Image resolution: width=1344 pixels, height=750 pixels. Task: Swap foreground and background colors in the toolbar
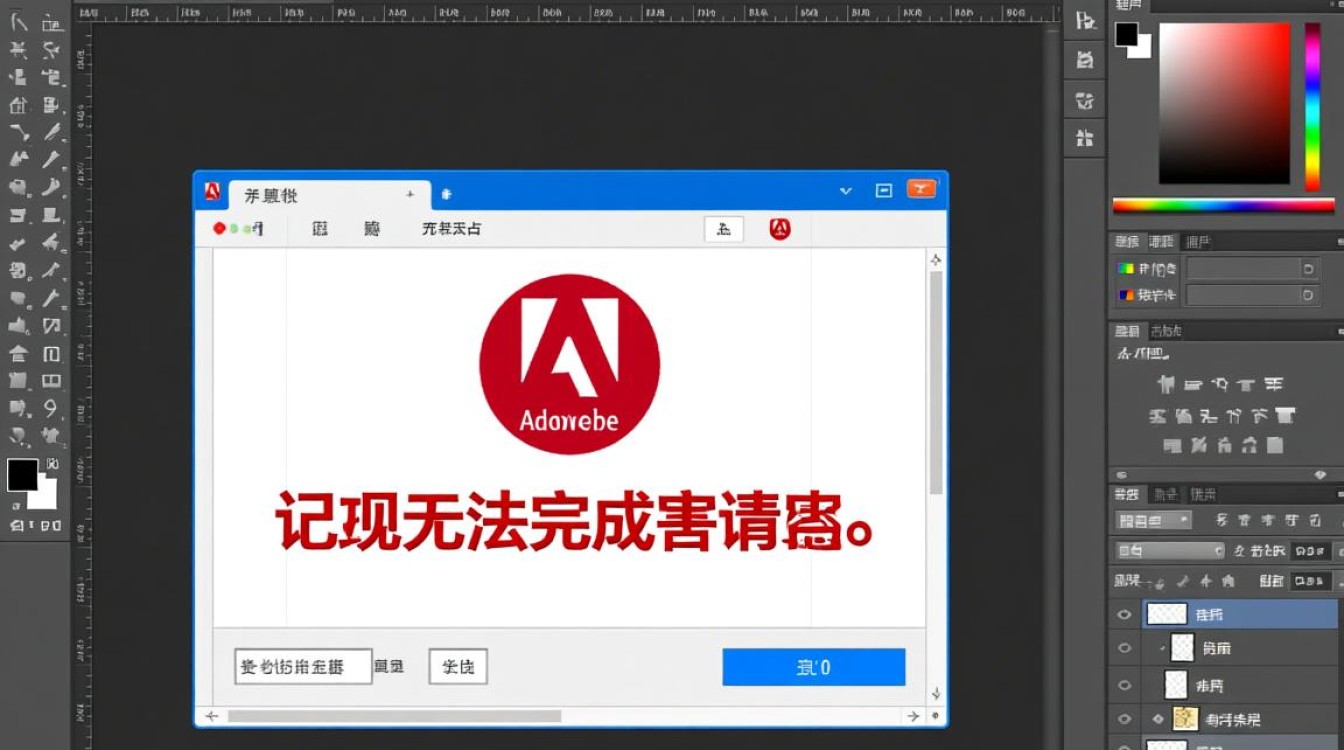(52, 464)
